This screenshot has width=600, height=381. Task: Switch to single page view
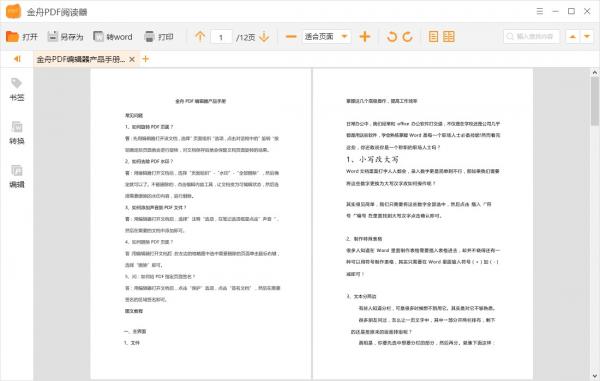(433, 37)
